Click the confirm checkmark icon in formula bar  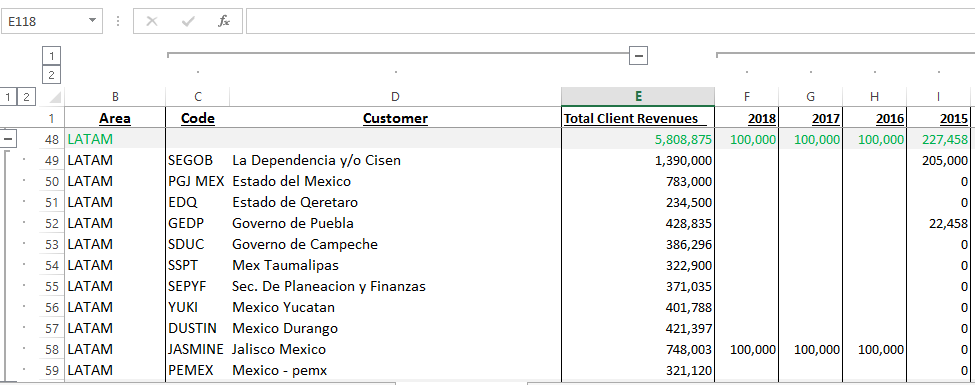188,21
